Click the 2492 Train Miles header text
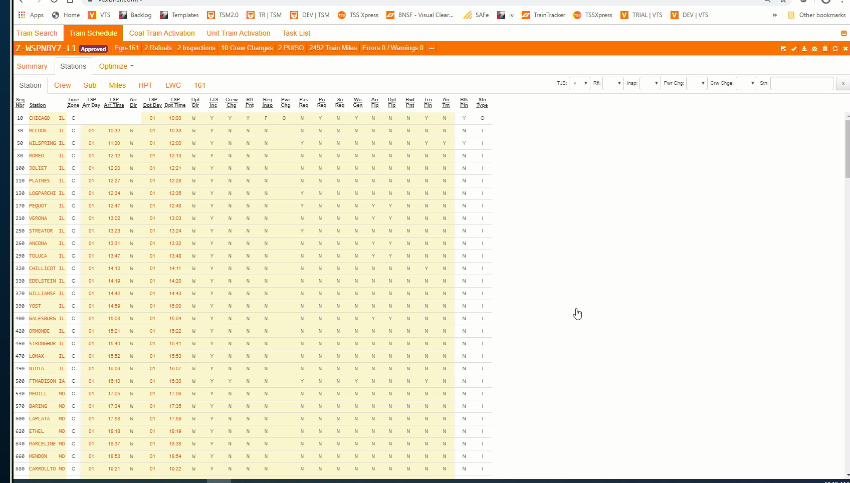Viewport: 850px width, 483px height. pos(333,48)
